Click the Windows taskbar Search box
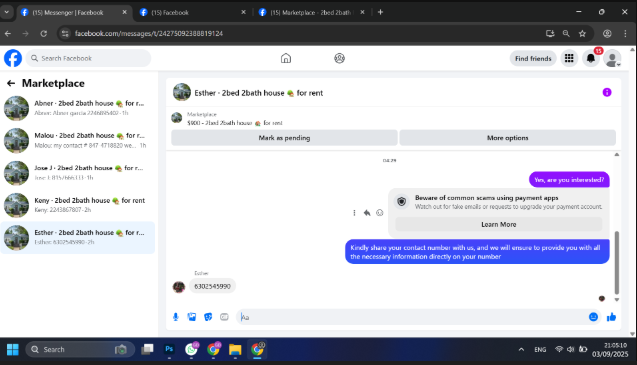This screenshot has height=365, width=637. pos(80,350)
